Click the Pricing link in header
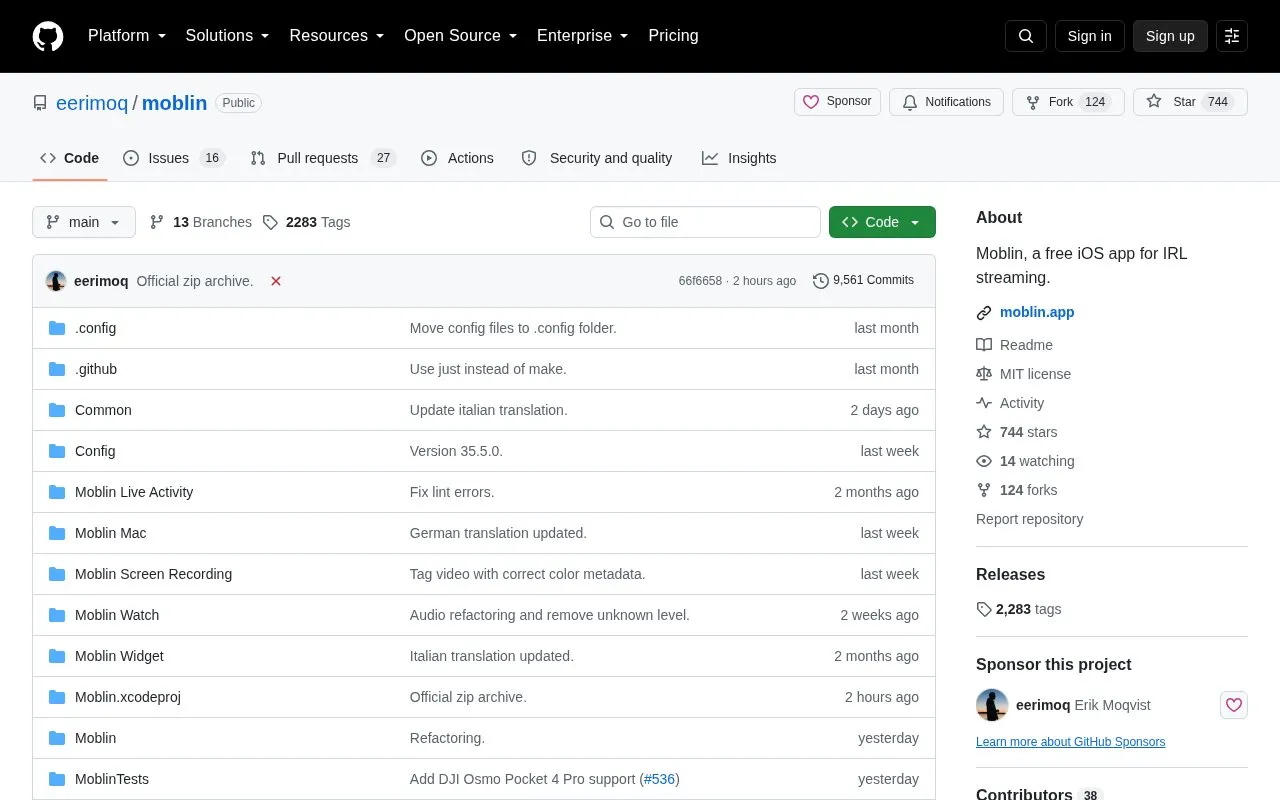The image size is (1280, 800). point(673,36)
